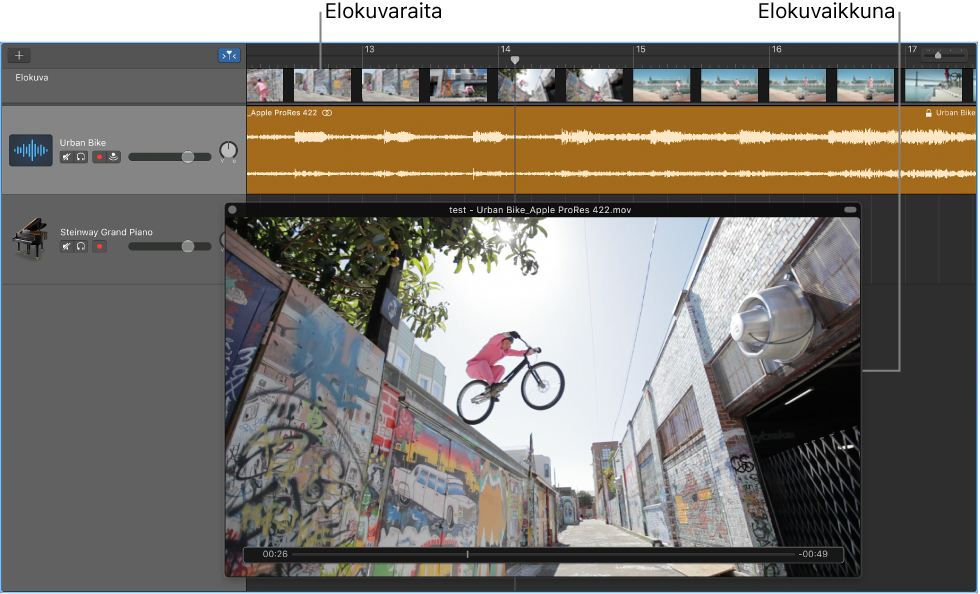Click the playhead marker on the ruler
Viewport: 980px width, 594px height.
coord(515,60)
